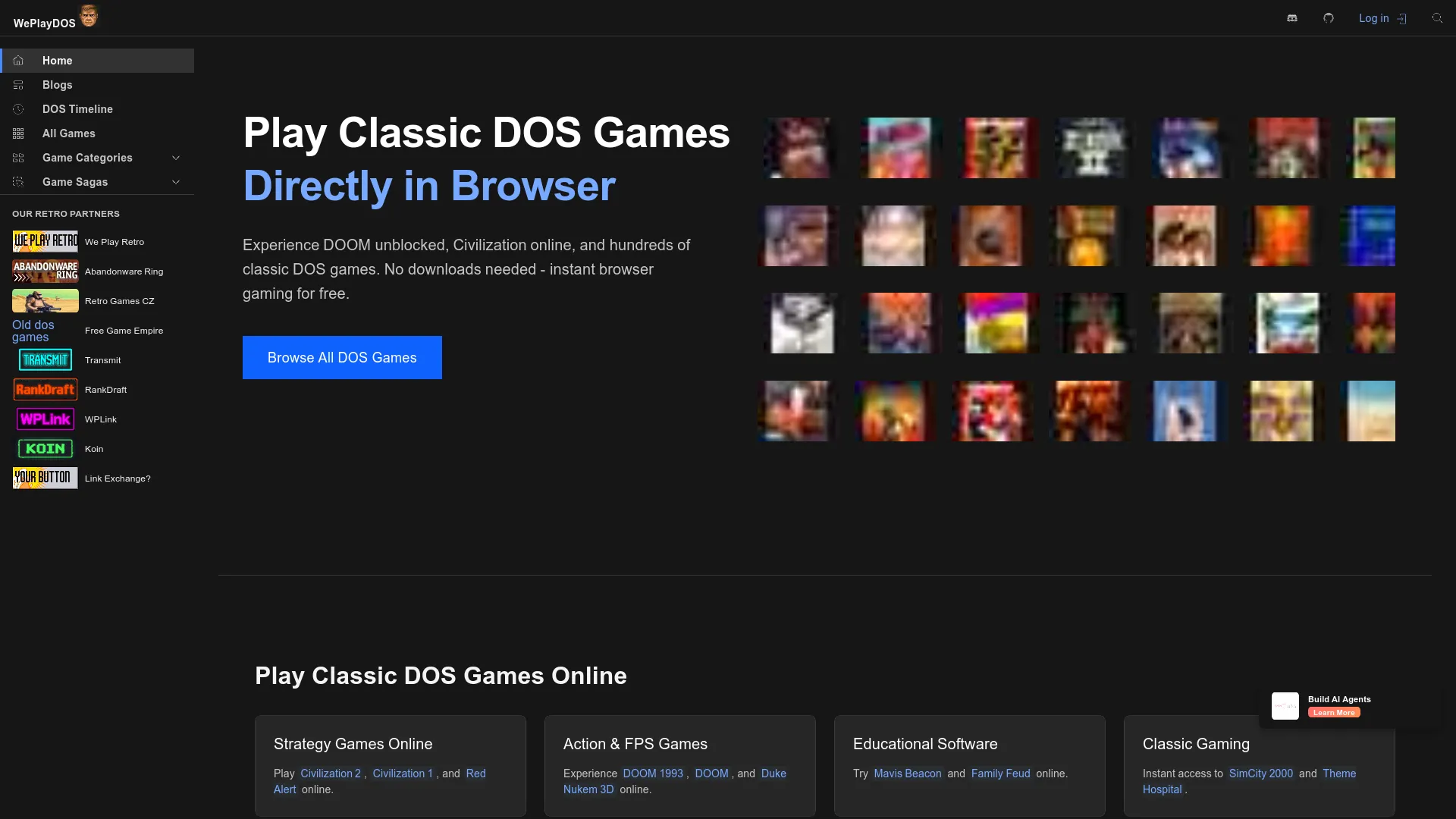Click the WPLink text link

(101, 419)
